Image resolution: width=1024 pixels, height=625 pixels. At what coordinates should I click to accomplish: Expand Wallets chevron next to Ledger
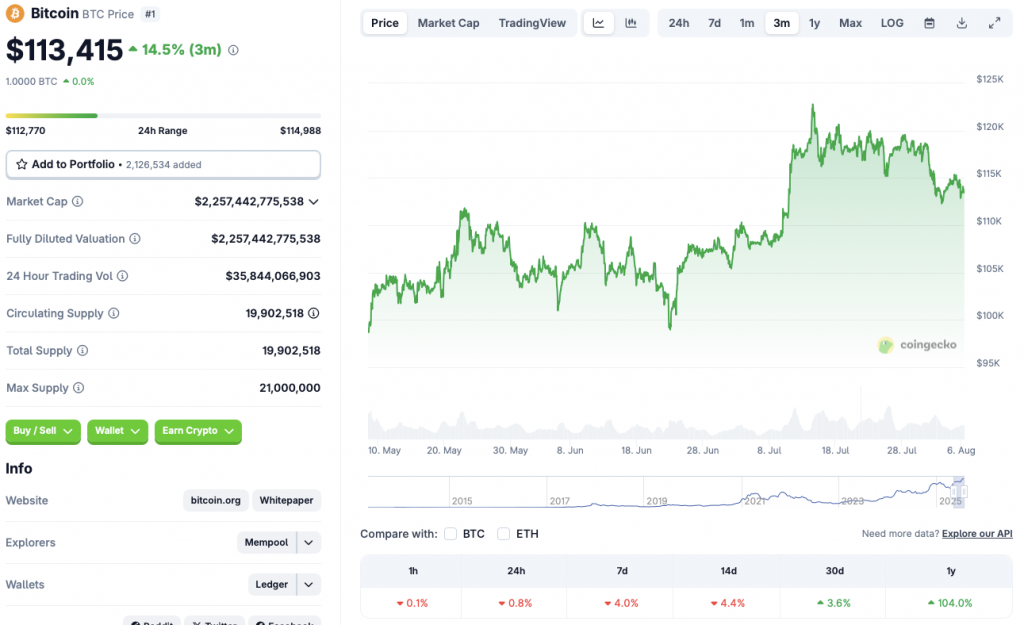pos(309,584)
